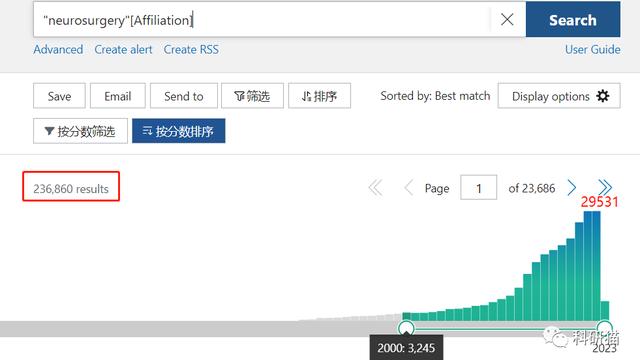Image resolution: width=640 pixels, height=360 pixels.
Task: Click the Save button
Action: click(x=59, y=96)
